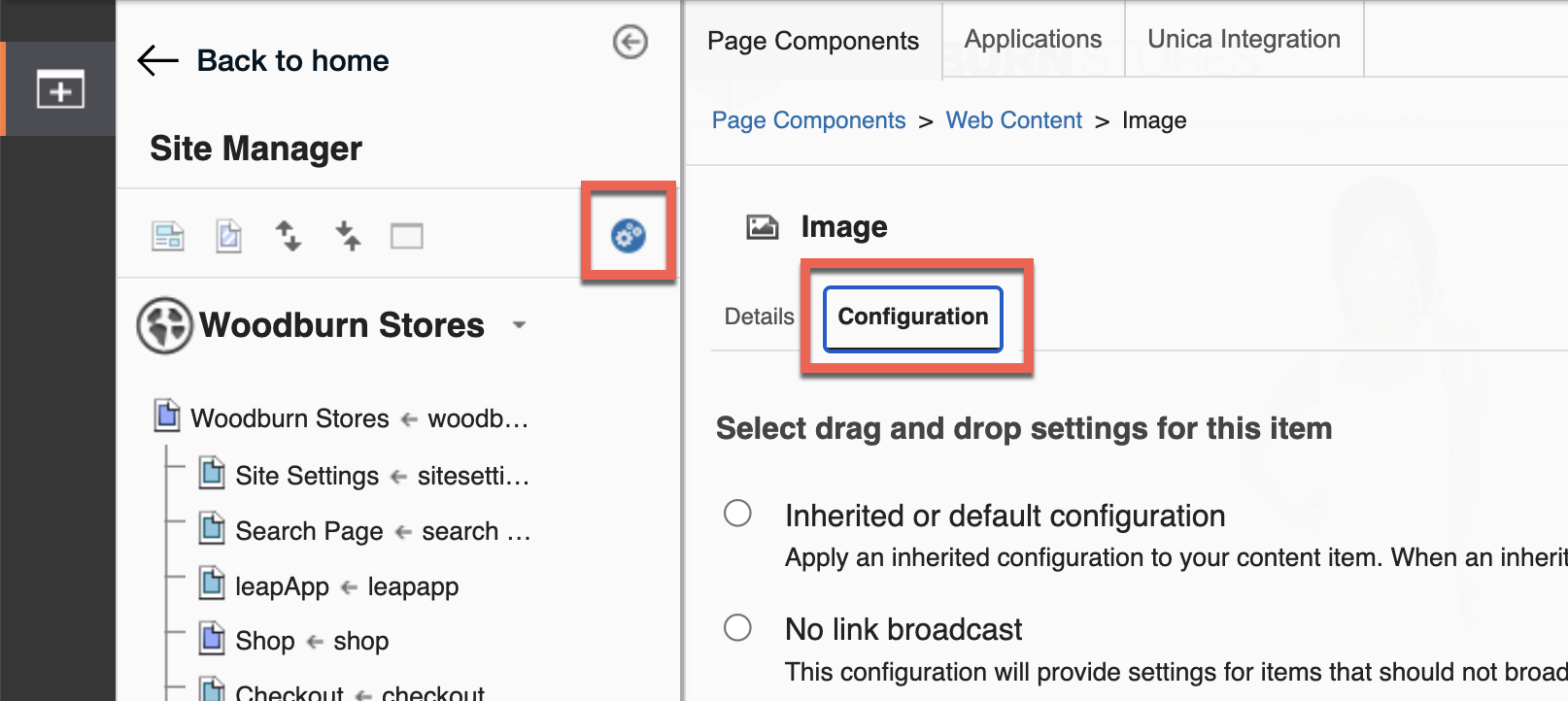Click the move up/down arrows icon

coord(289,236)
